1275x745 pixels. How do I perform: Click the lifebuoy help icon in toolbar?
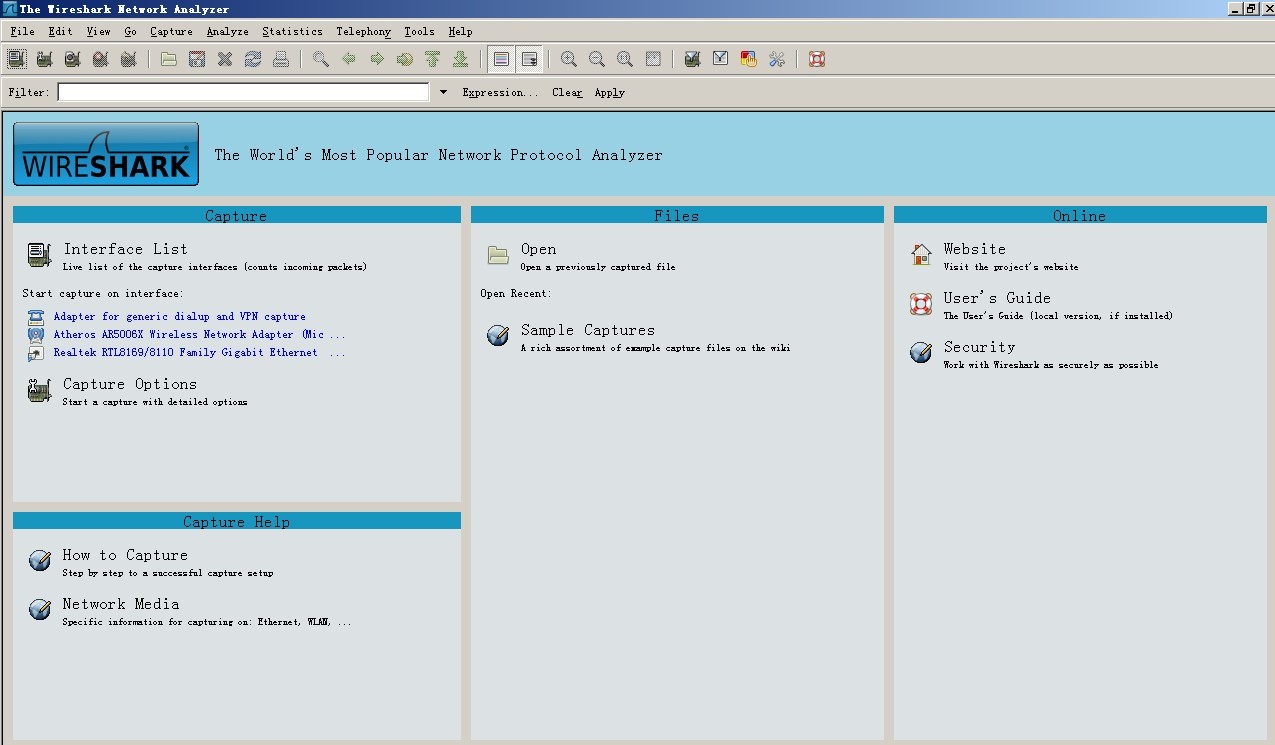tap(817, 59)
